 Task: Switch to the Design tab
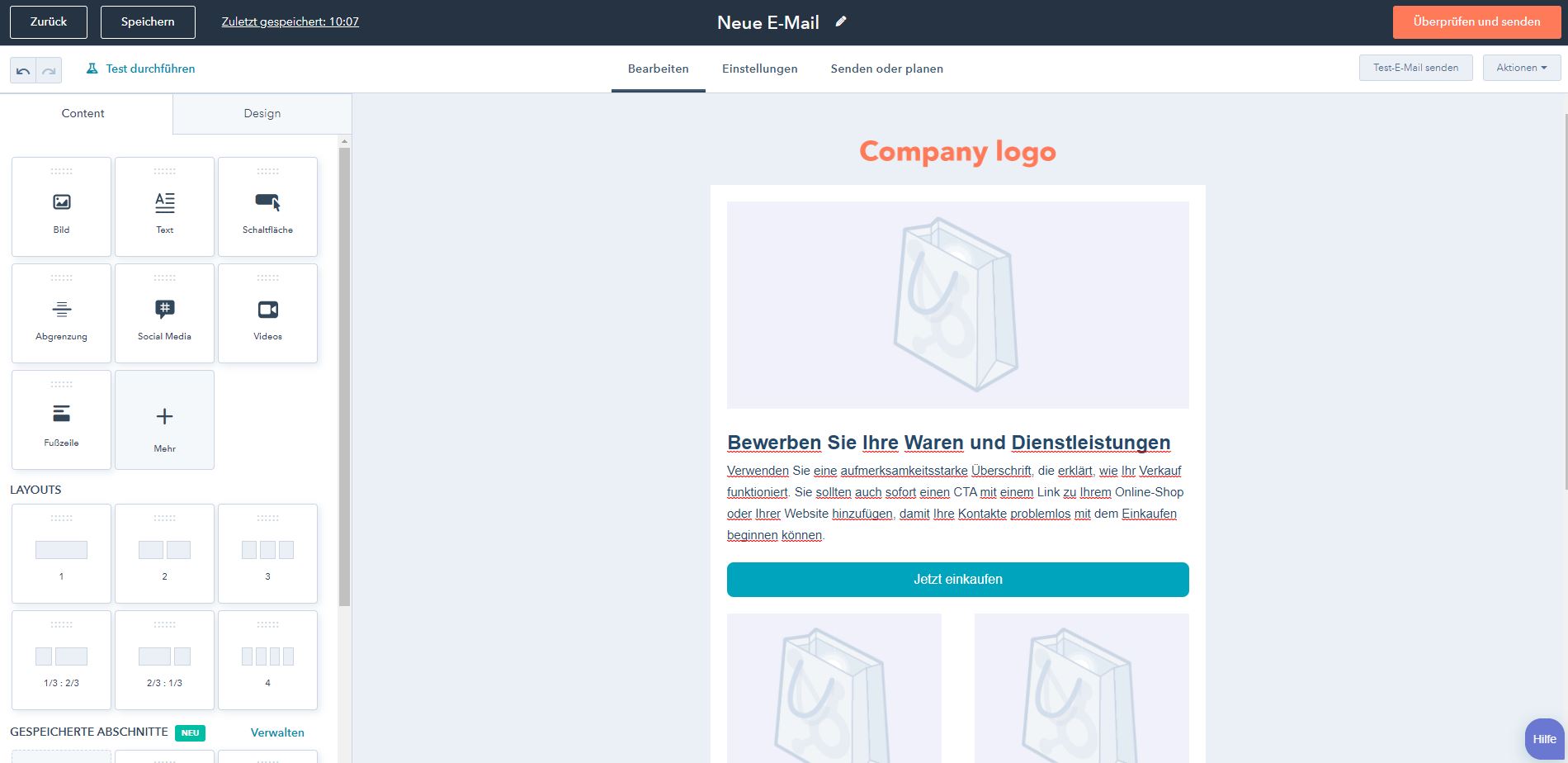point(261,113)
